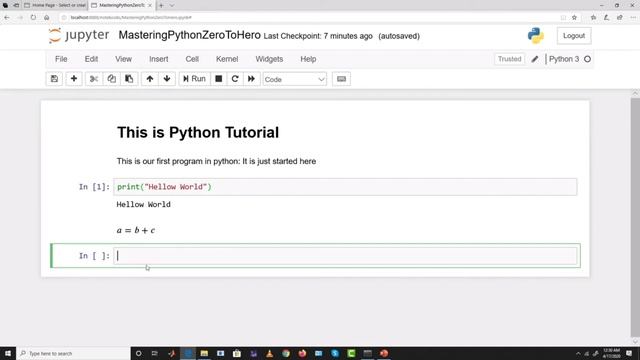Rename notebook title MasteringPythonZeroToHero
Screen dimensions: 640x360
(189, 35)
